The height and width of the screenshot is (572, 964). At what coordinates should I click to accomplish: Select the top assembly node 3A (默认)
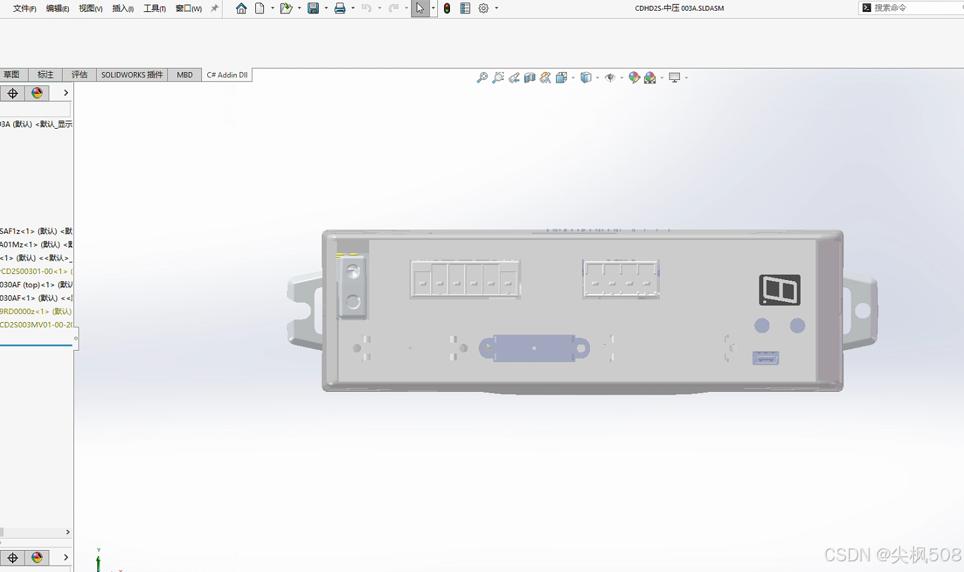click(36, 124)
